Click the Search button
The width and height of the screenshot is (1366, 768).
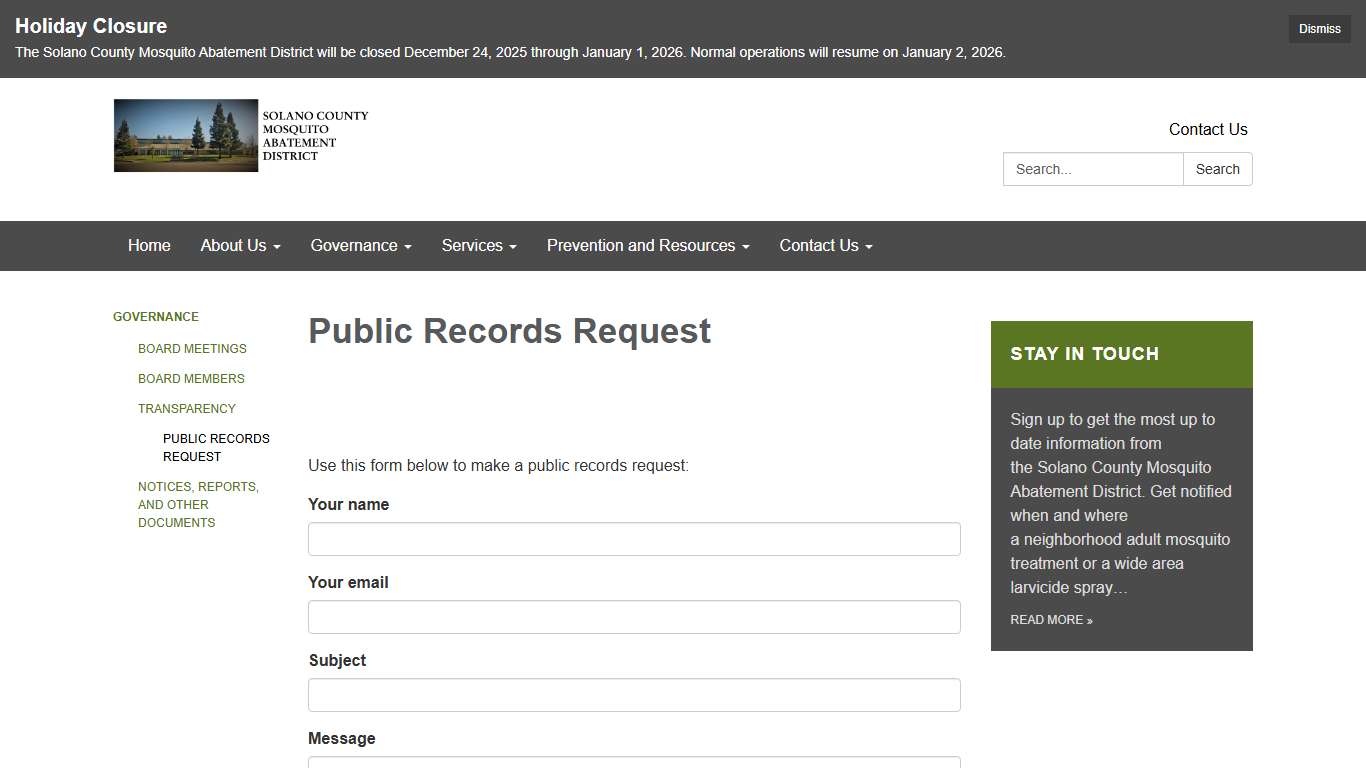point(1217,169)
